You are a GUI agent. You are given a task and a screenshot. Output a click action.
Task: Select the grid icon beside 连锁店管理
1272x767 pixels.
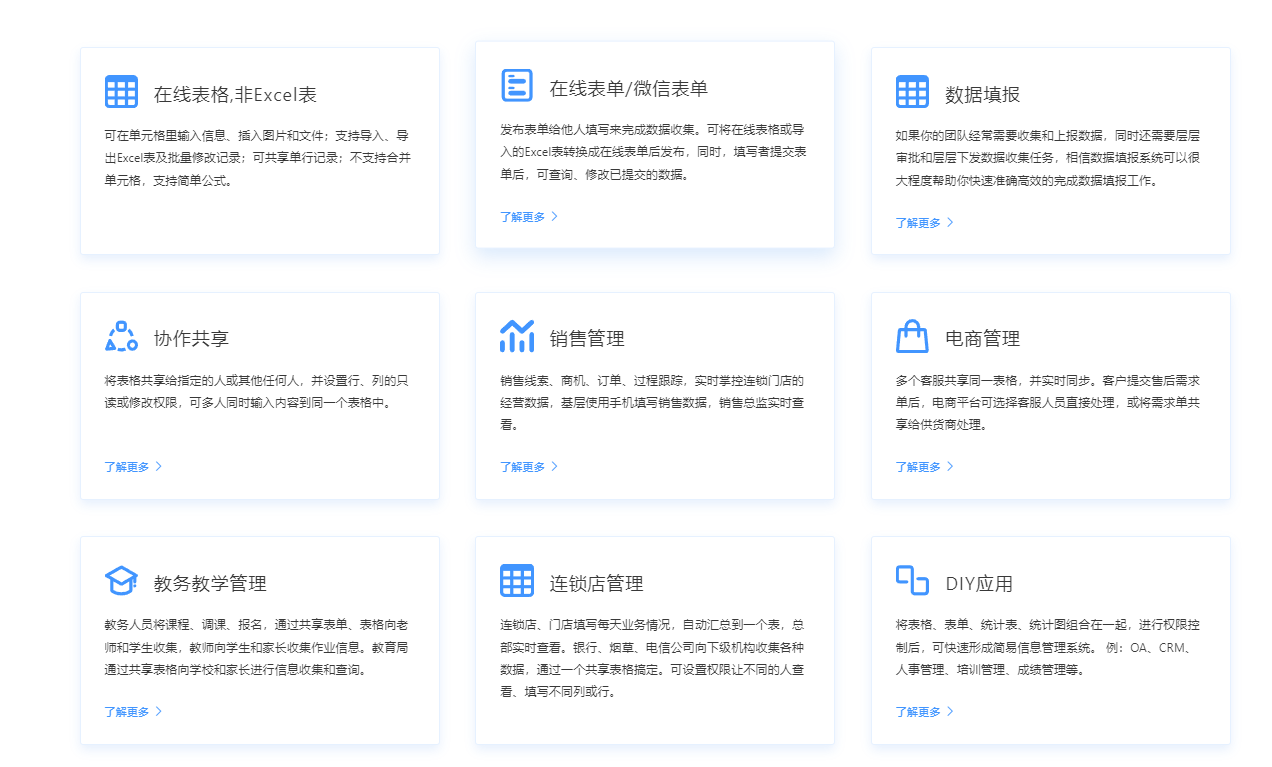tap(516, 581)
